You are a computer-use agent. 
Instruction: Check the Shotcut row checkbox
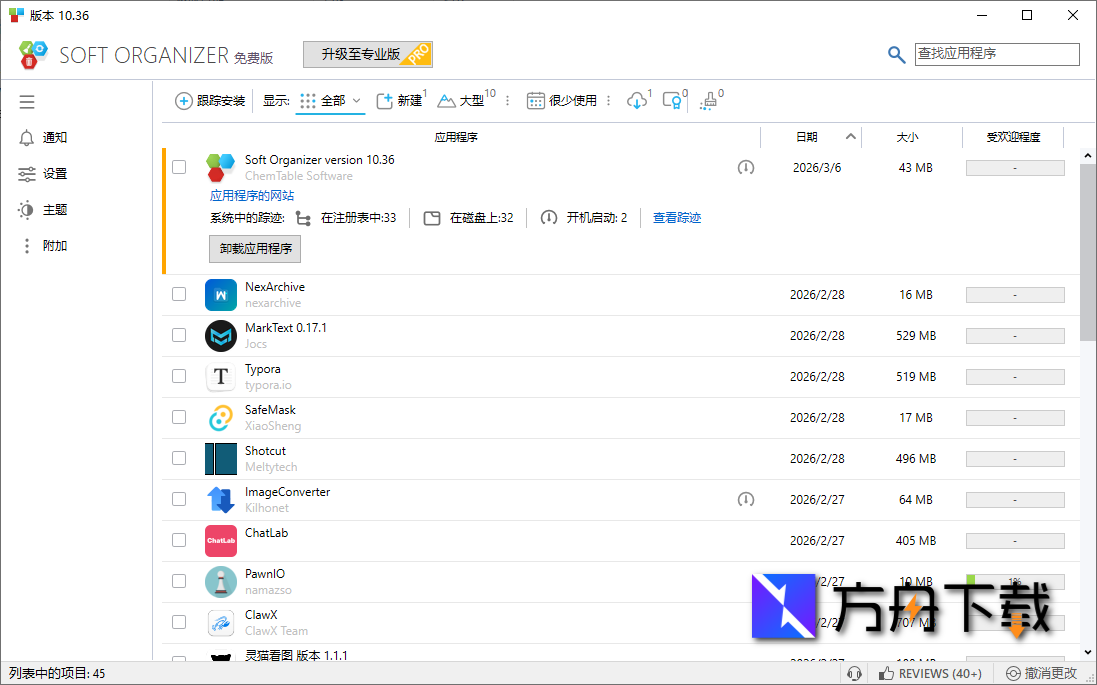[x=179, y=458]
